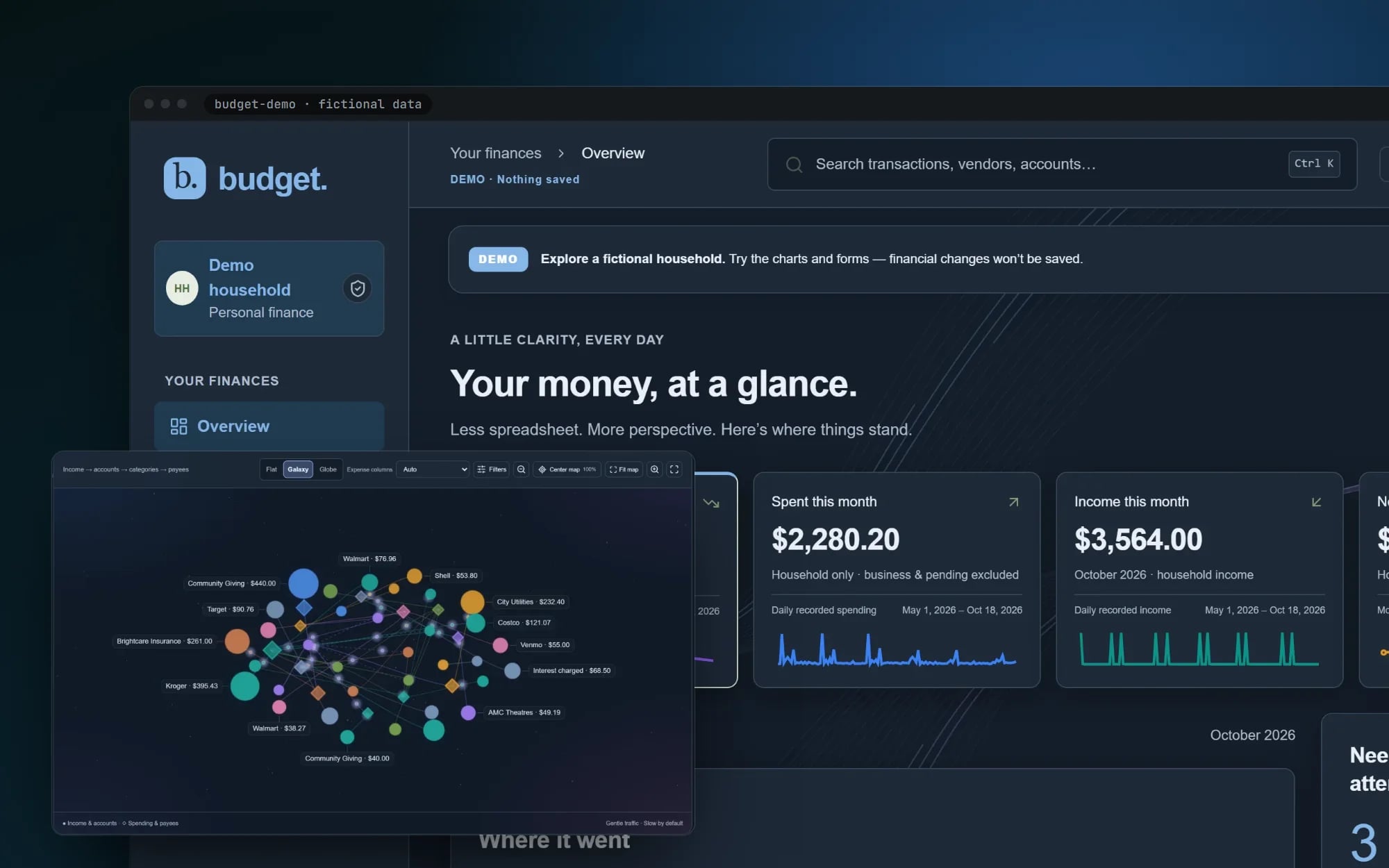Click the Community Giving · $40.00 label
1389x868 pixels.
coord(347,758)
